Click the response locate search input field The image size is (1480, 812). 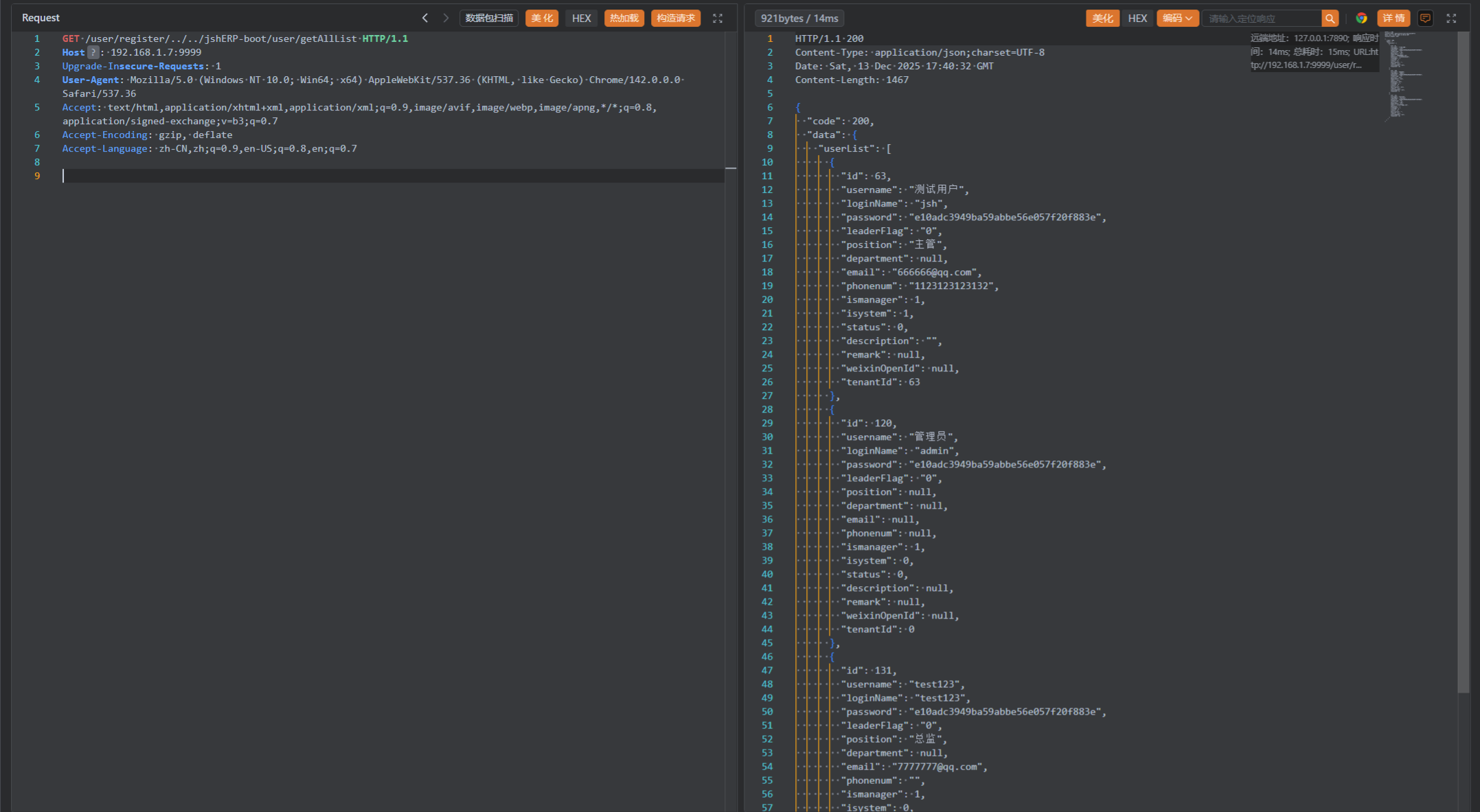coord(1261,19)
